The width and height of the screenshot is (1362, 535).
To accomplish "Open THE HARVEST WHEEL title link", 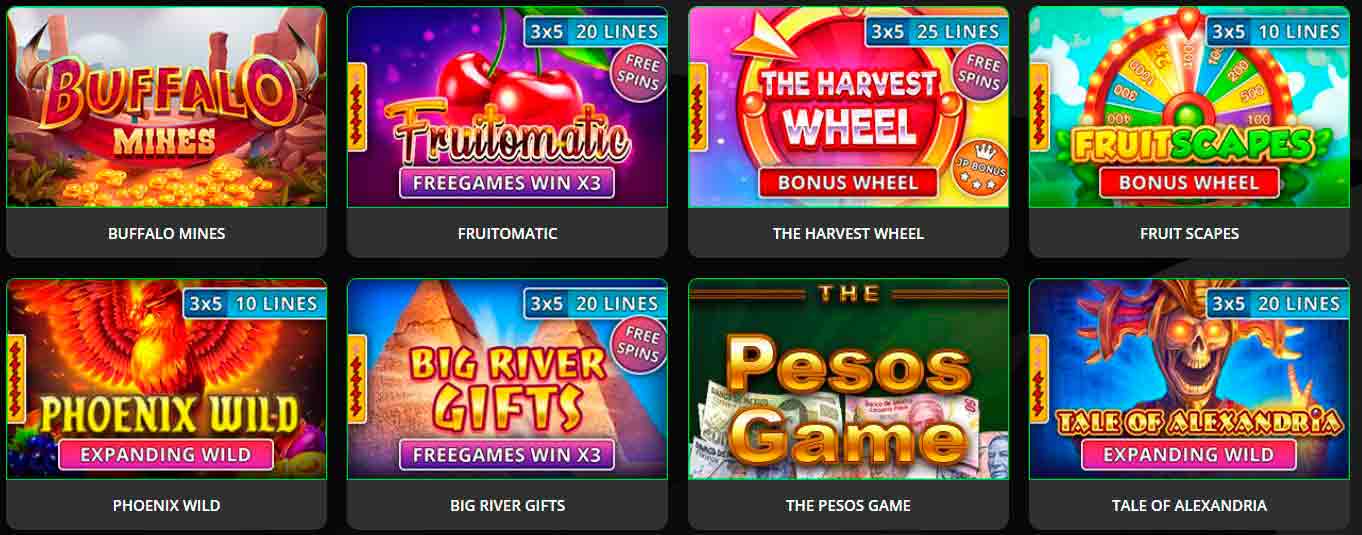I will click(848, 233).
